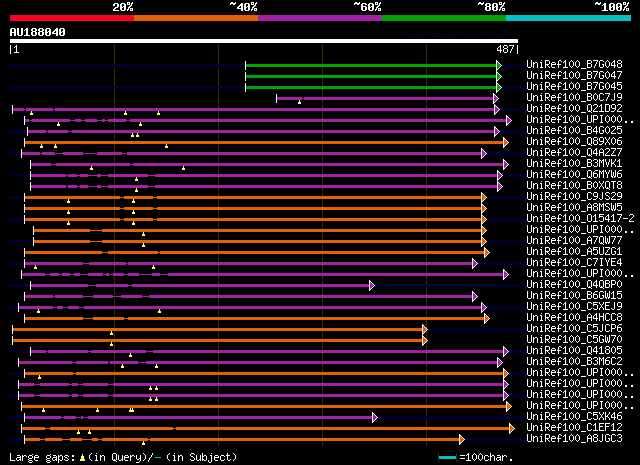Select label UniRef100_Q41805
The image size is (640, 465).
tap(574, 350)
